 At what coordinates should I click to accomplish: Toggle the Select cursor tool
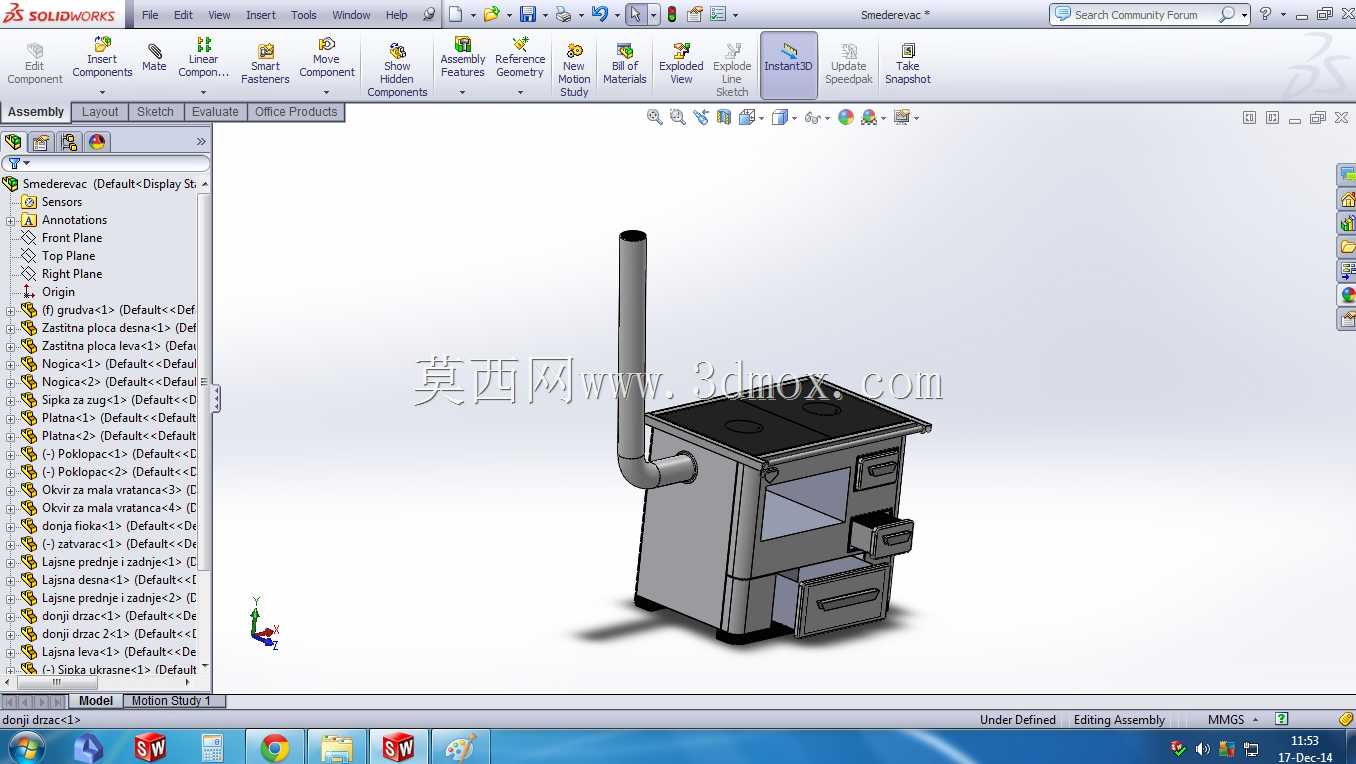click(x=635, y=14)
